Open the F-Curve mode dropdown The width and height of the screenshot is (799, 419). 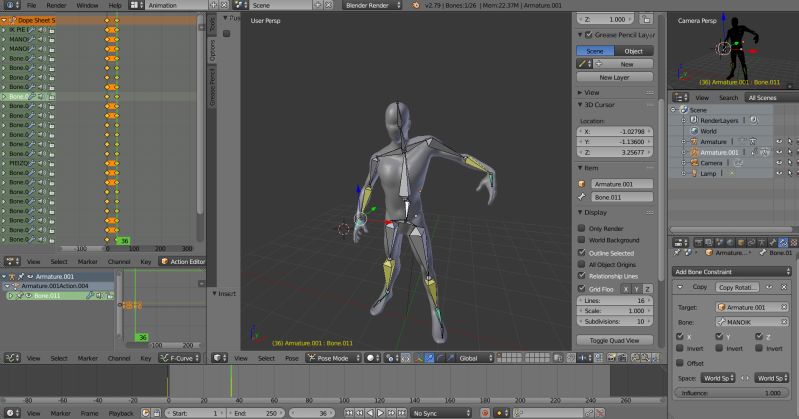point(178,358)
